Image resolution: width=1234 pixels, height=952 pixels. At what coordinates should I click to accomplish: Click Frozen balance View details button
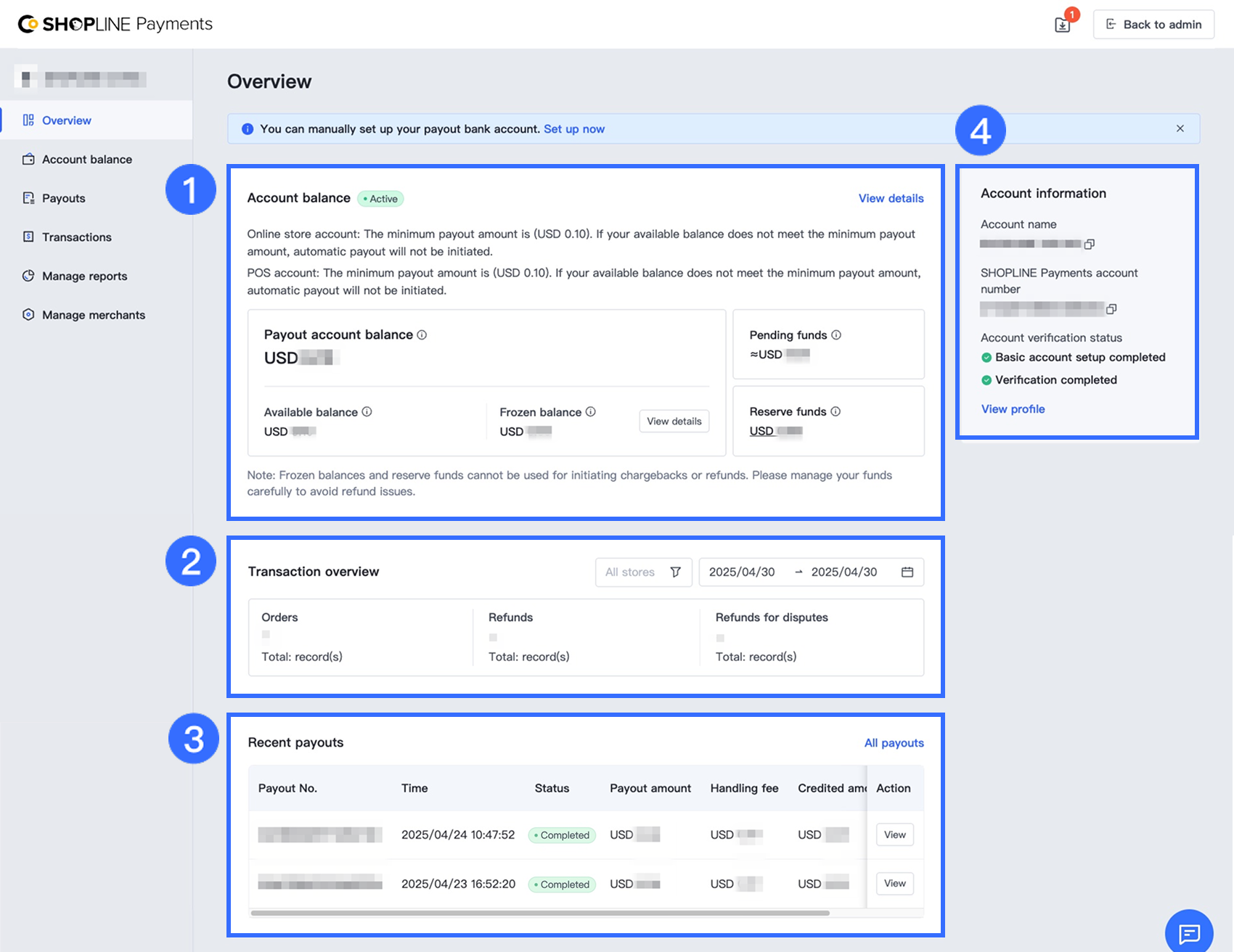(674, 421)
